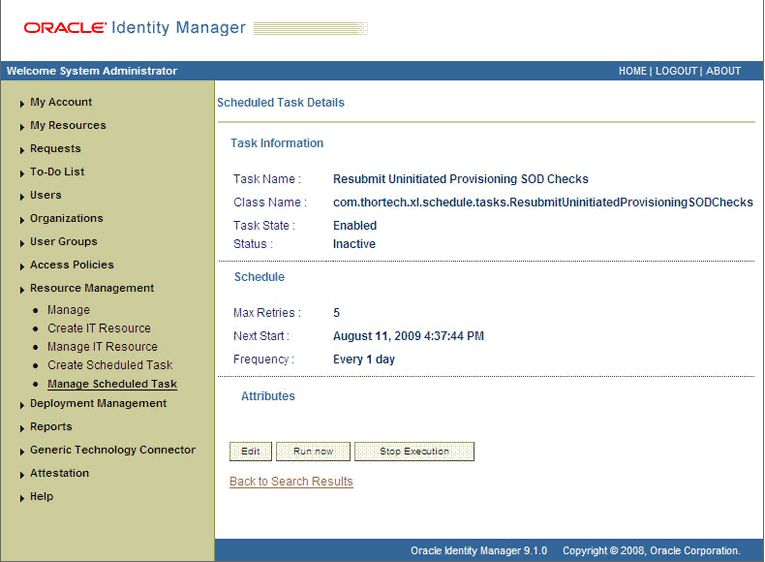Viewport: 765px width, 562px height.
Task: Open User Groups menu item
Action: (63, 241)
